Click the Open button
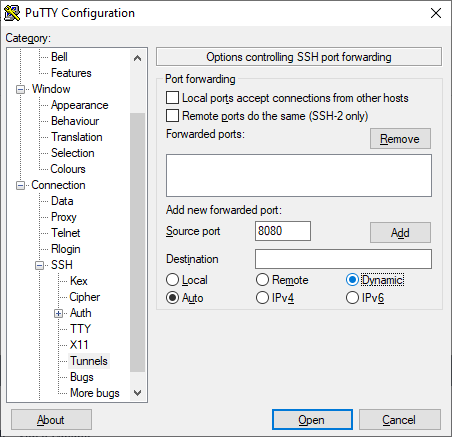The image size is (452, 437). 312,420
